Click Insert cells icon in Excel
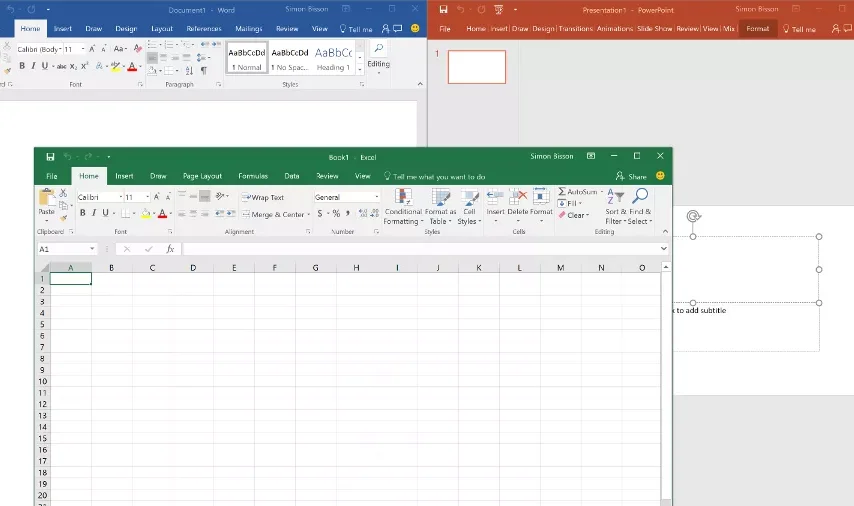This screenshot has width=854, height=506. click(x=495, y=196)
